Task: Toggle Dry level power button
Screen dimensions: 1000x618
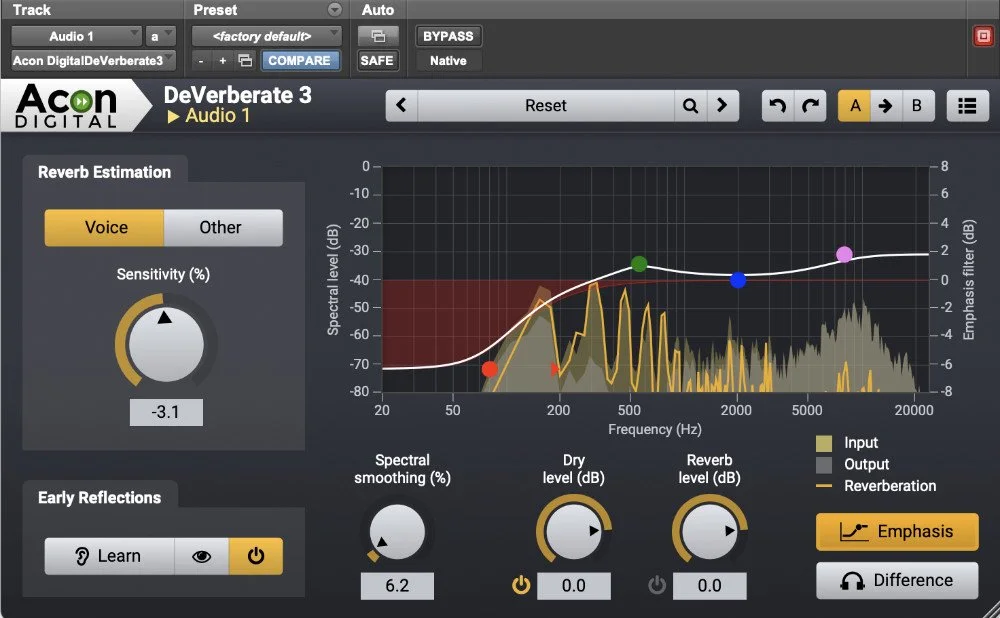Action: coord(521,585)
